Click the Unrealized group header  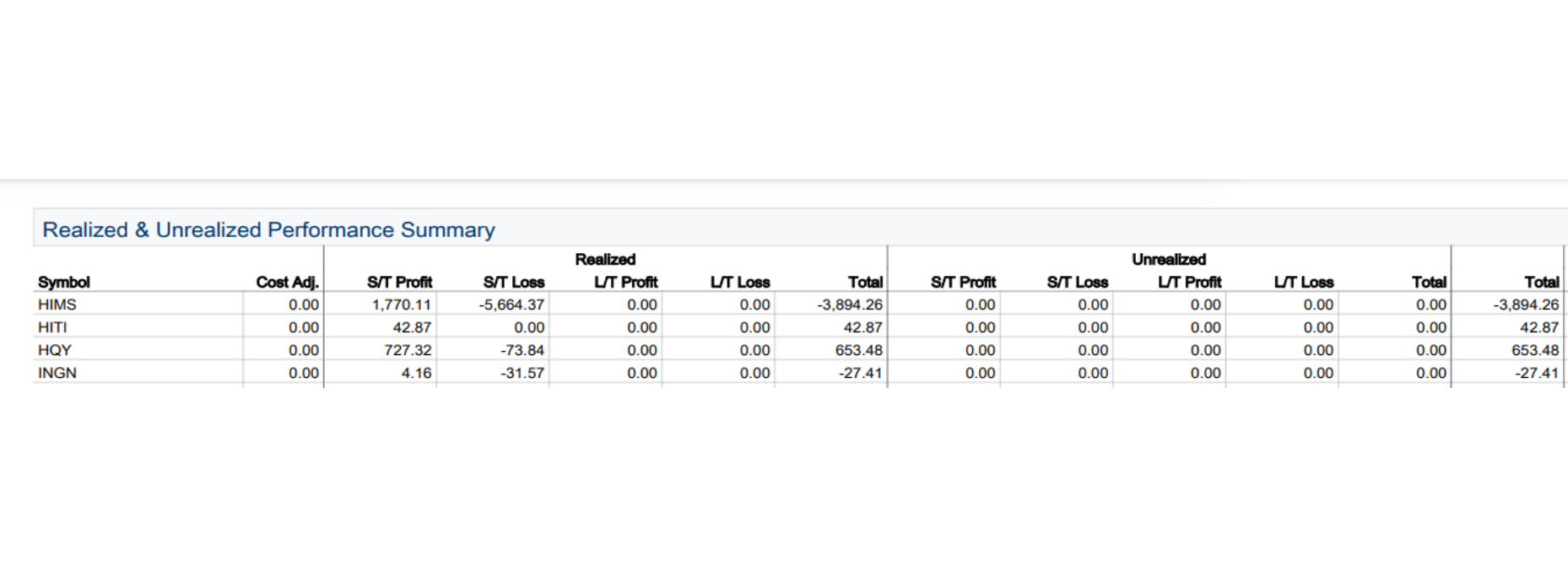[1169, 259]
